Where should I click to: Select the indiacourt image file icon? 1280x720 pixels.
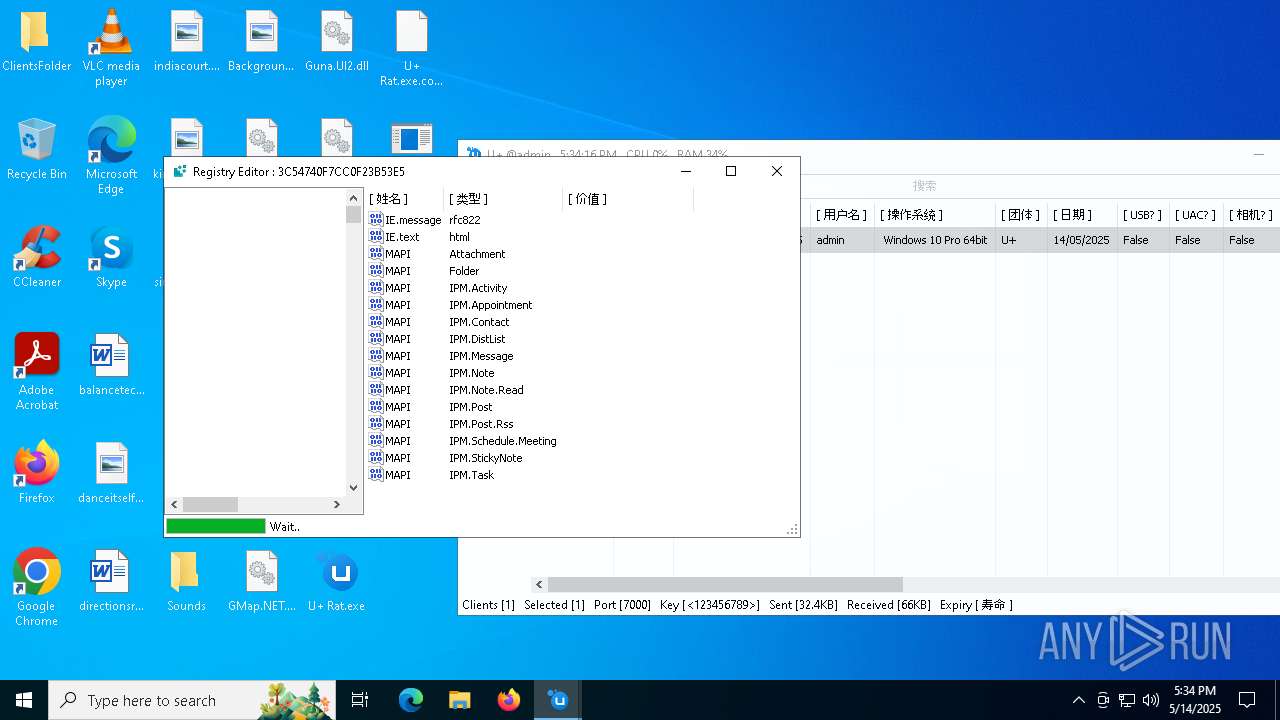(186, 42)
